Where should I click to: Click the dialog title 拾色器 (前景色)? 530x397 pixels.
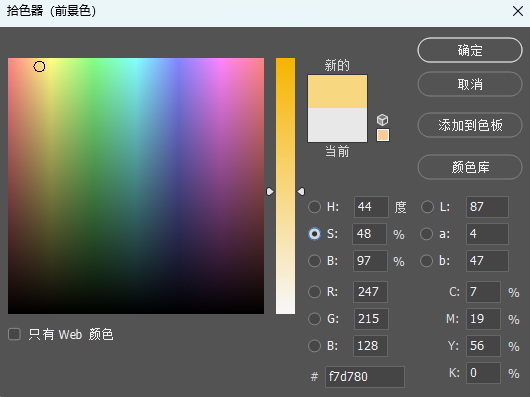tap(51, 11)
